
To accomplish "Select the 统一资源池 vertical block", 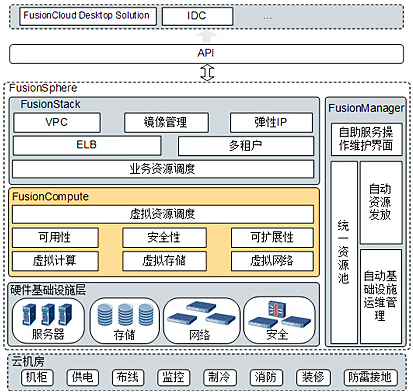I will tap(344, 253).
